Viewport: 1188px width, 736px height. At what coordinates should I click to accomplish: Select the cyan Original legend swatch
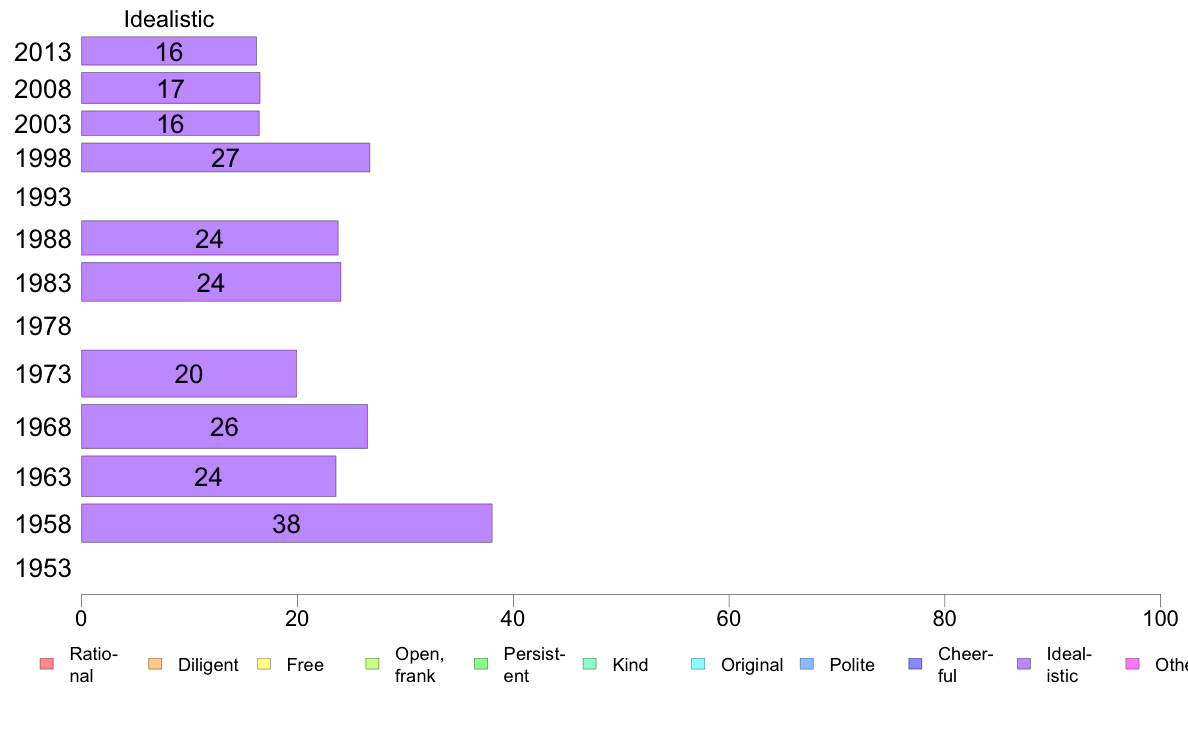[699, 664]
